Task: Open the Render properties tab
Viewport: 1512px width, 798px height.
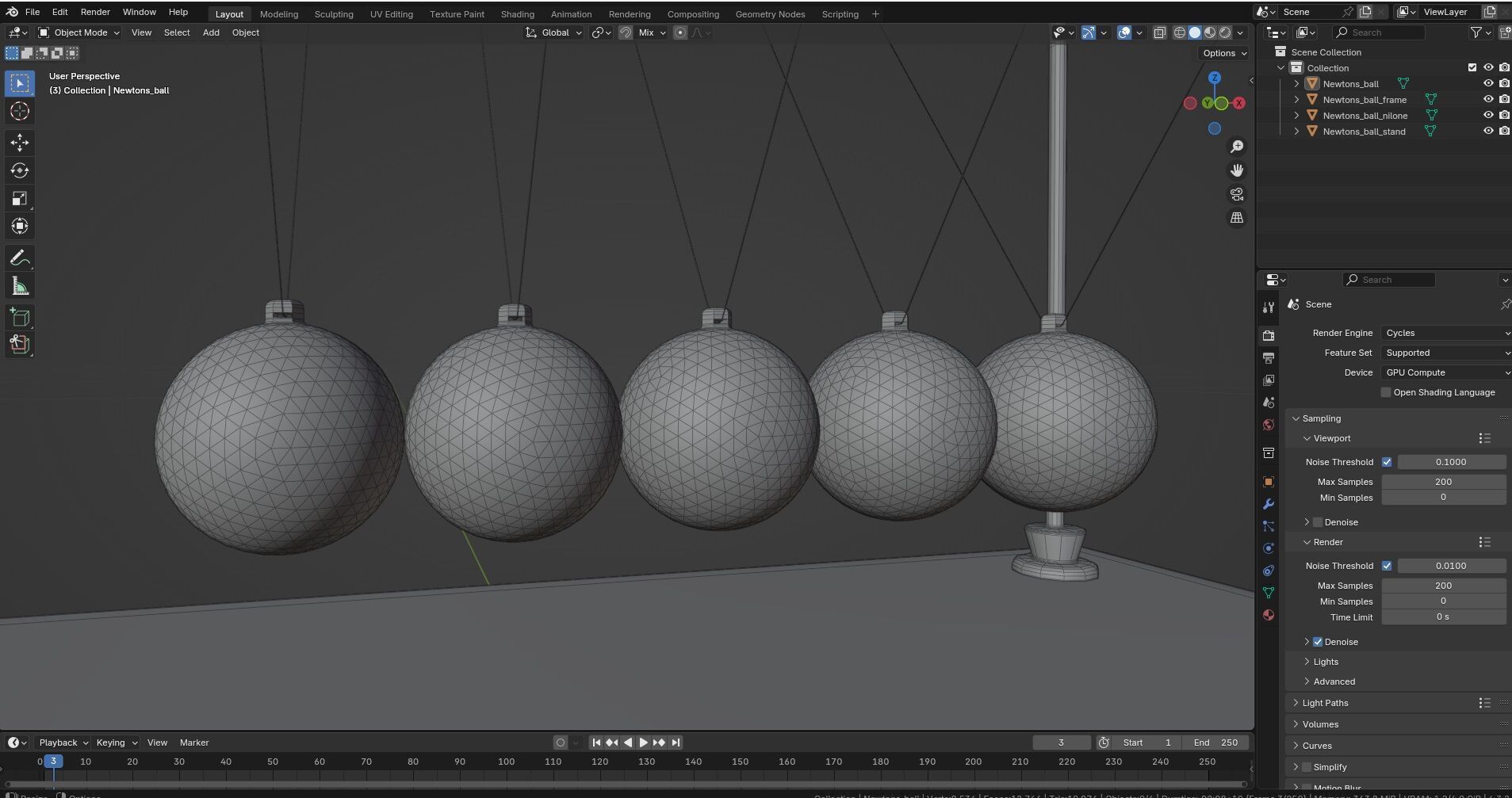Action: 1269,336
